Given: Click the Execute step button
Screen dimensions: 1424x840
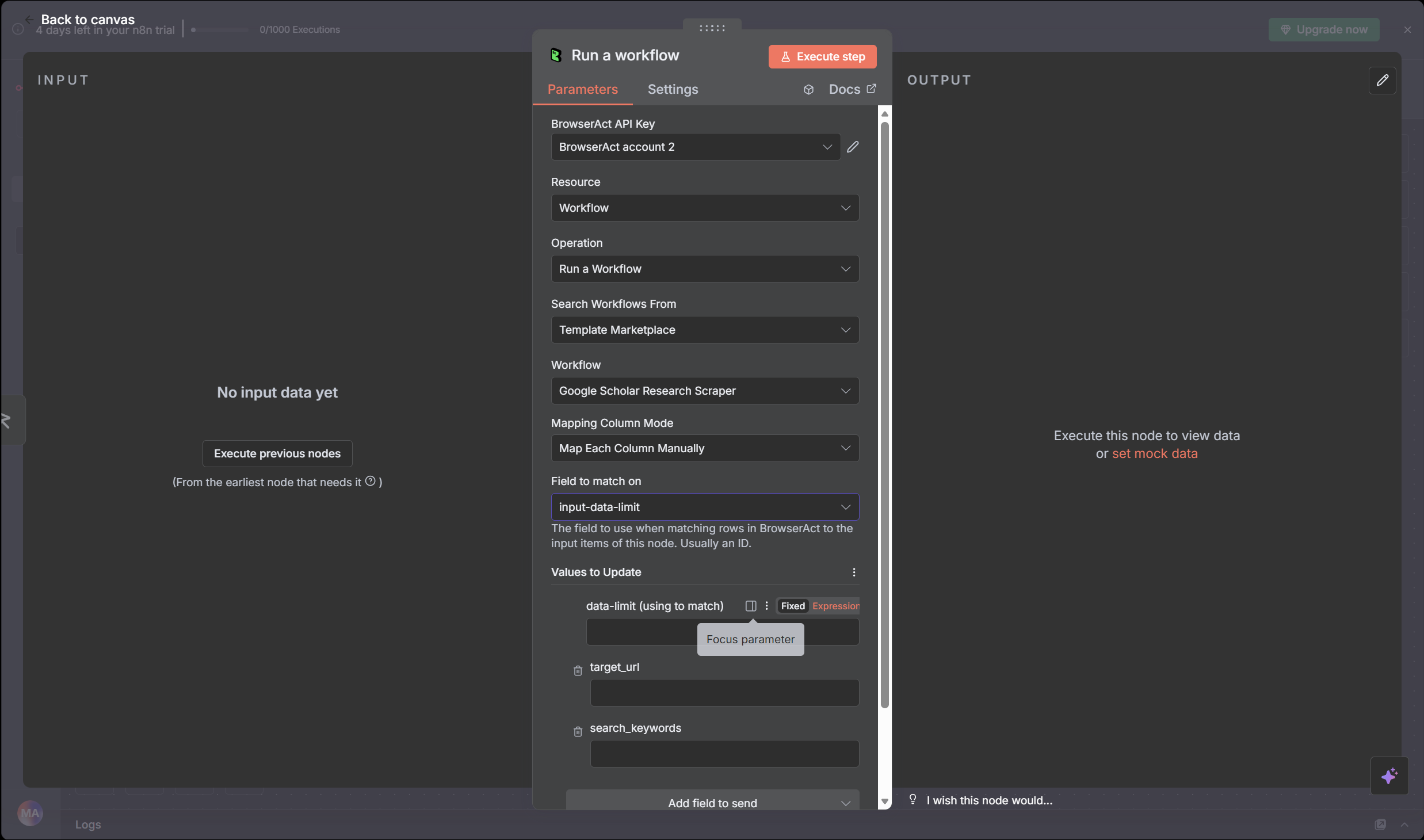Looking at the screenshot, I should point(822,56).
